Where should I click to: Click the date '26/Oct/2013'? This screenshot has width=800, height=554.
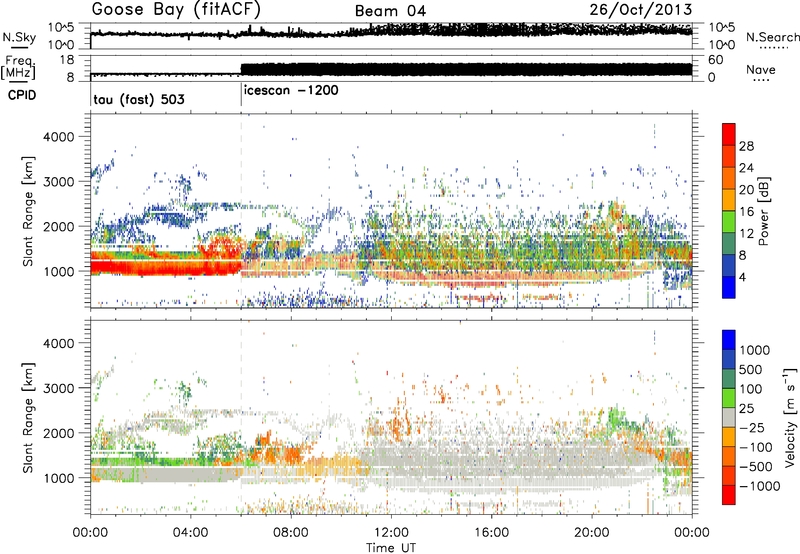click(641, 10)
